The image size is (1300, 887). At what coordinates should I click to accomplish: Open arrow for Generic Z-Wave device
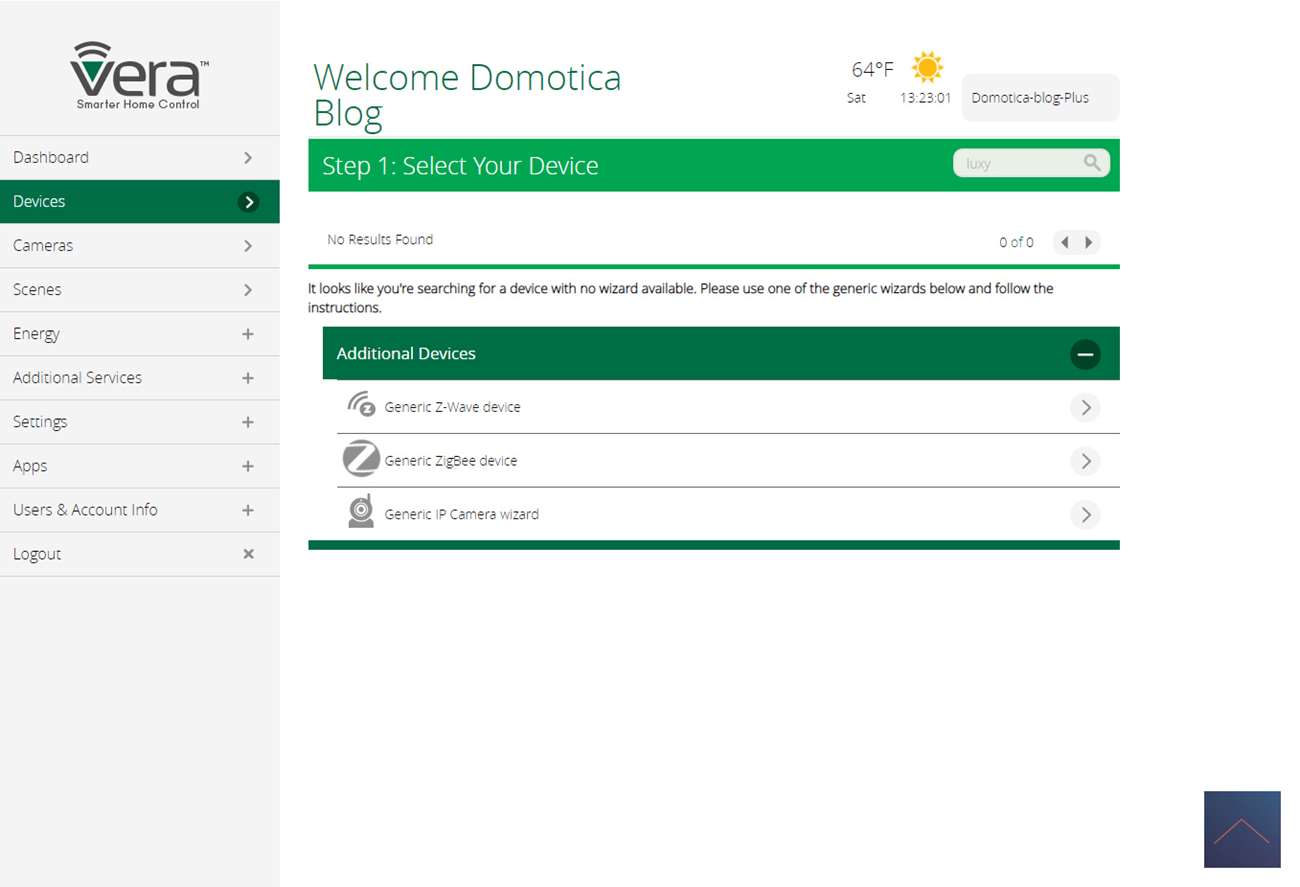pos(1084,408)
